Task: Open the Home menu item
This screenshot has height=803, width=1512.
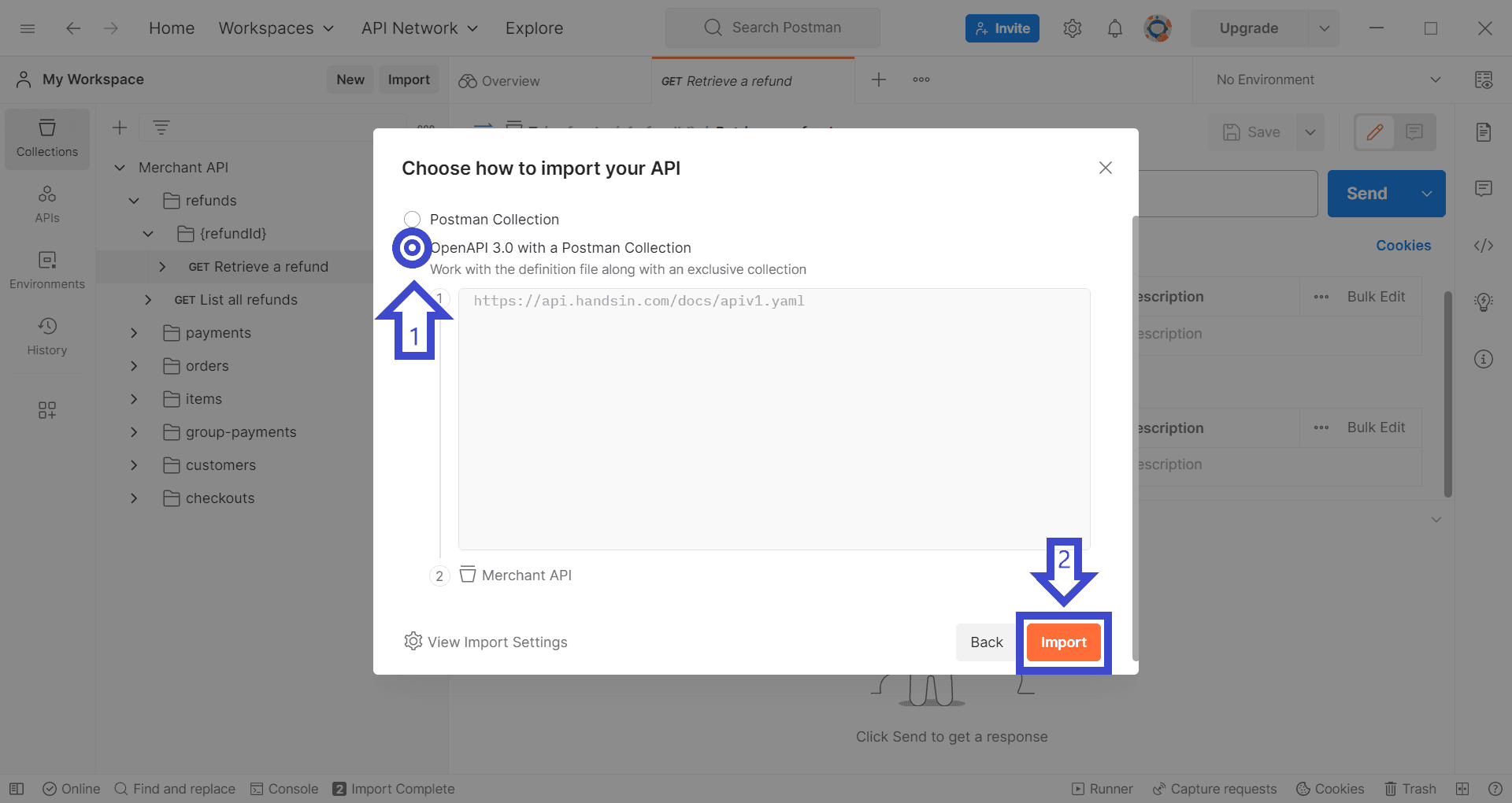Action: pos(172,28)
